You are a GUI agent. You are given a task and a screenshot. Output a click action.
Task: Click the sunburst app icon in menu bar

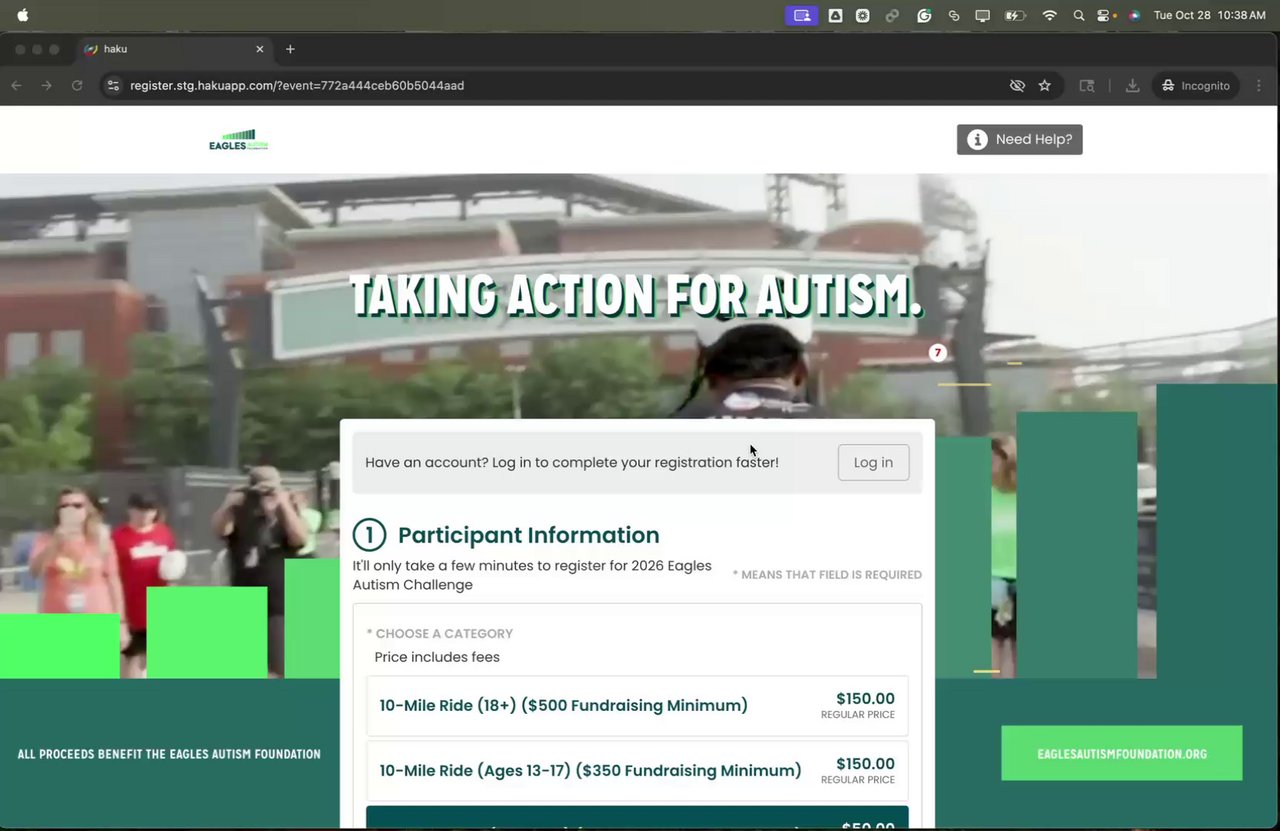point(863,15)
